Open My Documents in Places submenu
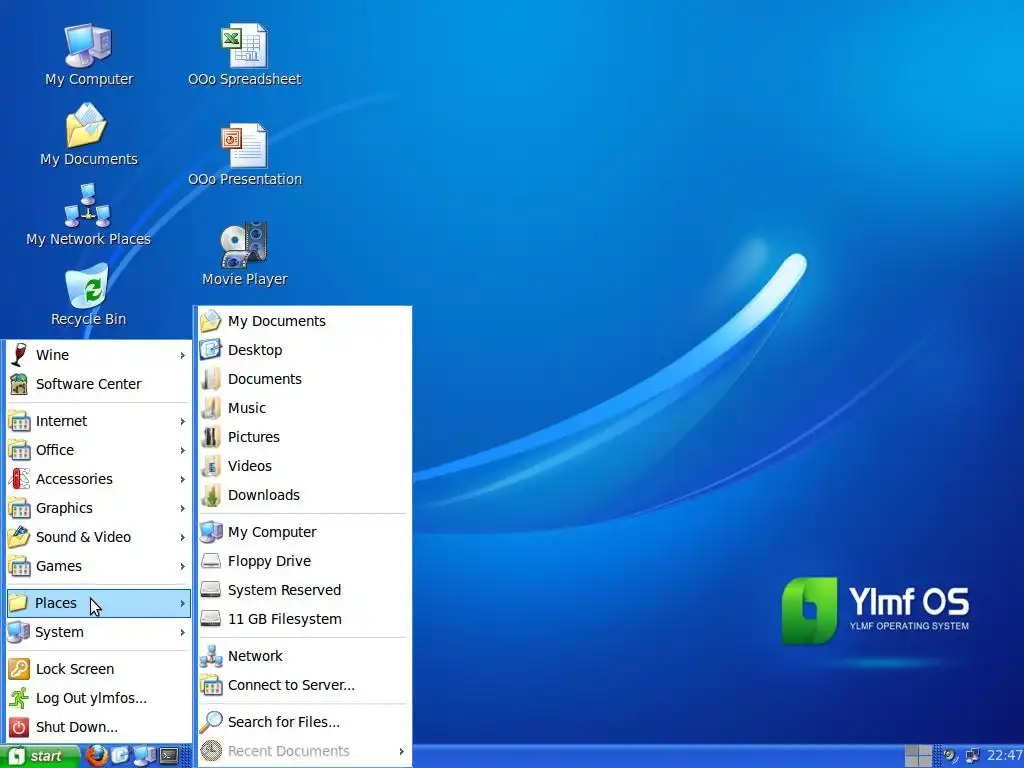The image size is (1024, 768). point(303,321)
